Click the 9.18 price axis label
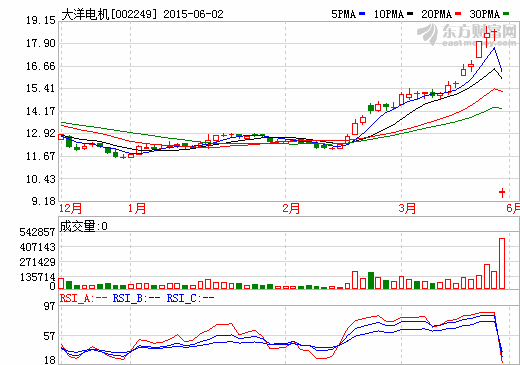The width and height of the screenshot is (520, 365). pos(43,201)
